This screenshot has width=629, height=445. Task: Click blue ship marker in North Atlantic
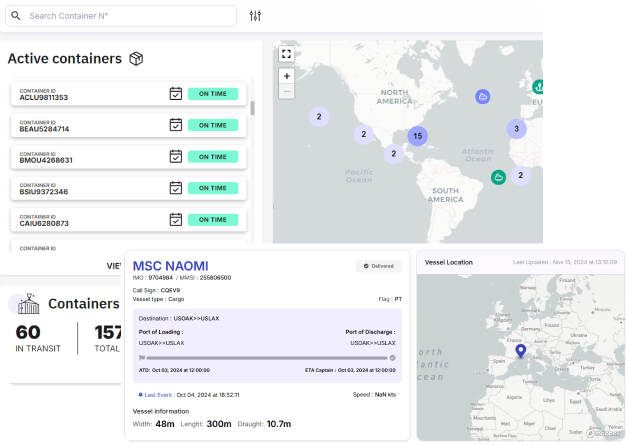(x=483, y=96)
